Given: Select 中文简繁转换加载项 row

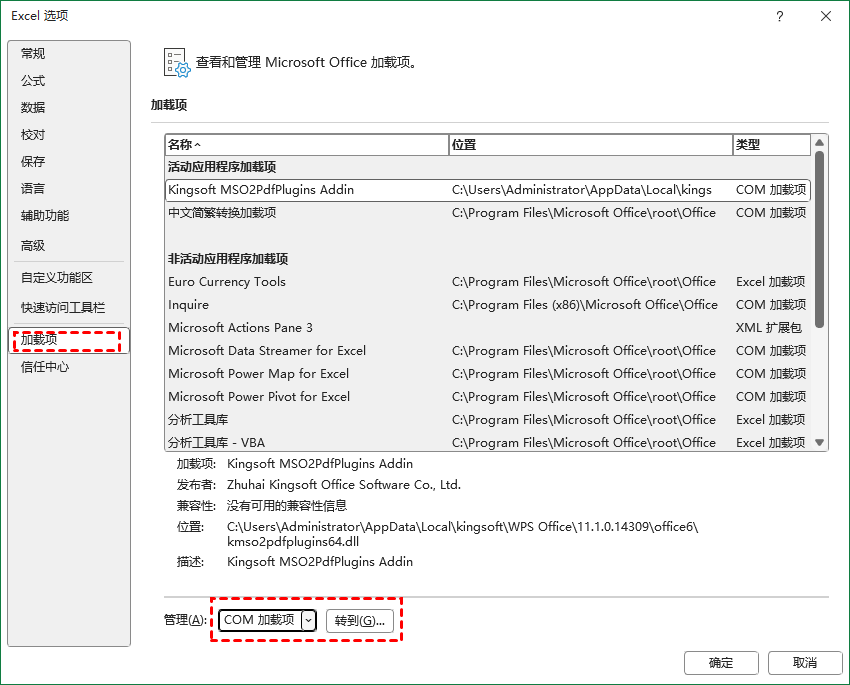Looking at the screenshot, I should [x=488, y=213].
